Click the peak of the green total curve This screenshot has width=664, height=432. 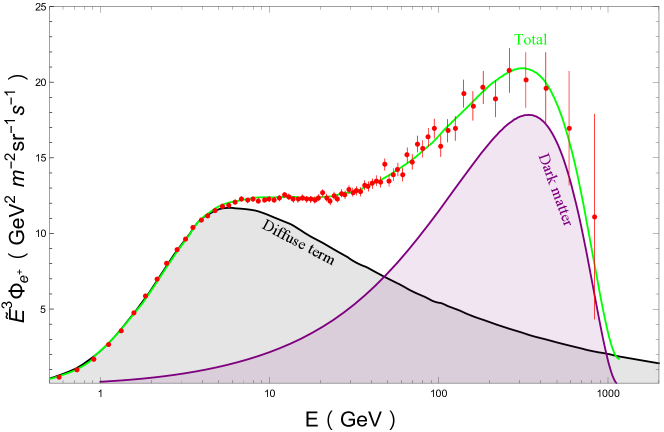523,68
